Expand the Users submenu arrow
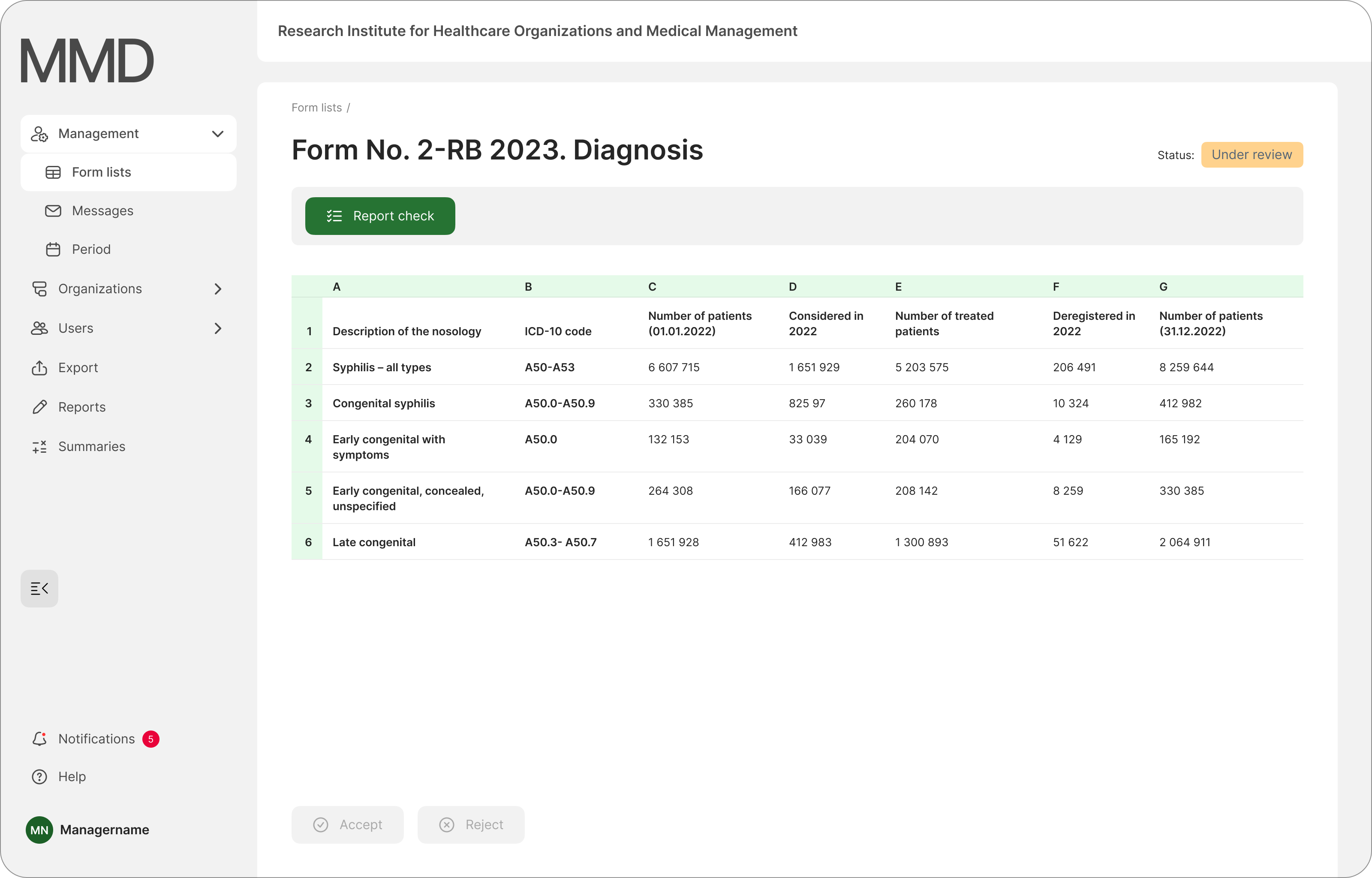Image resolution: width=1372 pixels, height=878 pixels. pos(218,328)
